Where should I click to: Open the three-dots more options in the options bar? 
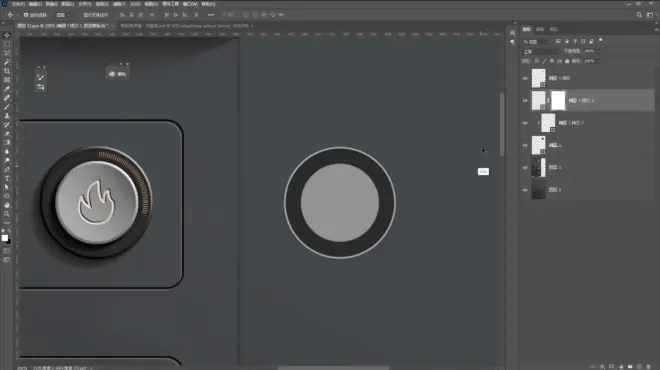[211, 15]
